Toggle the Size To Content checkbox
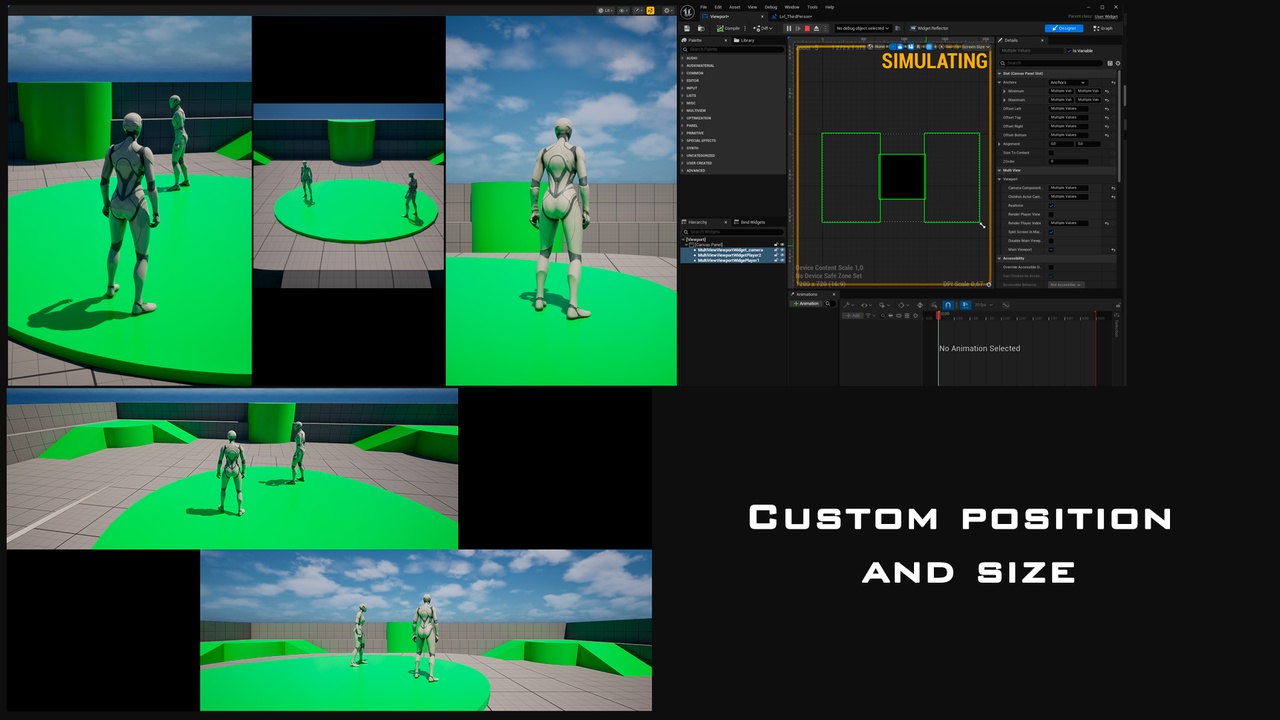This screenshot has height=720, width=1280. [x=1051, y=153]
